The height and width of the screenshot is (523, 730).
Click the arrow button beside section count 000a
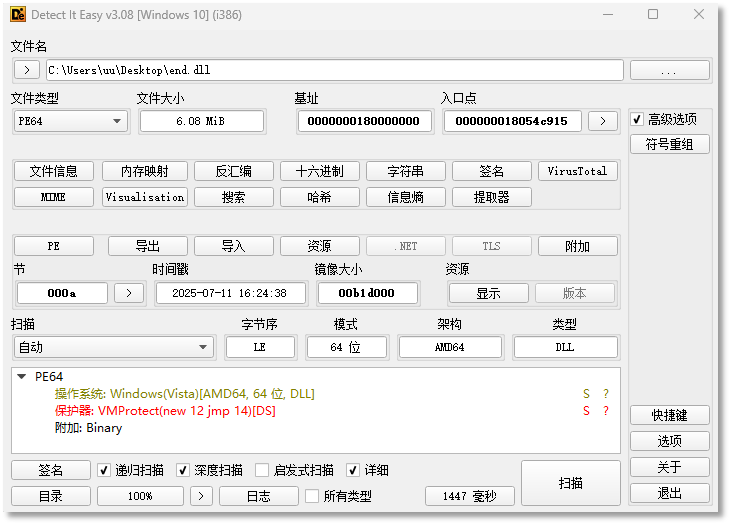(x=128, y=293)
